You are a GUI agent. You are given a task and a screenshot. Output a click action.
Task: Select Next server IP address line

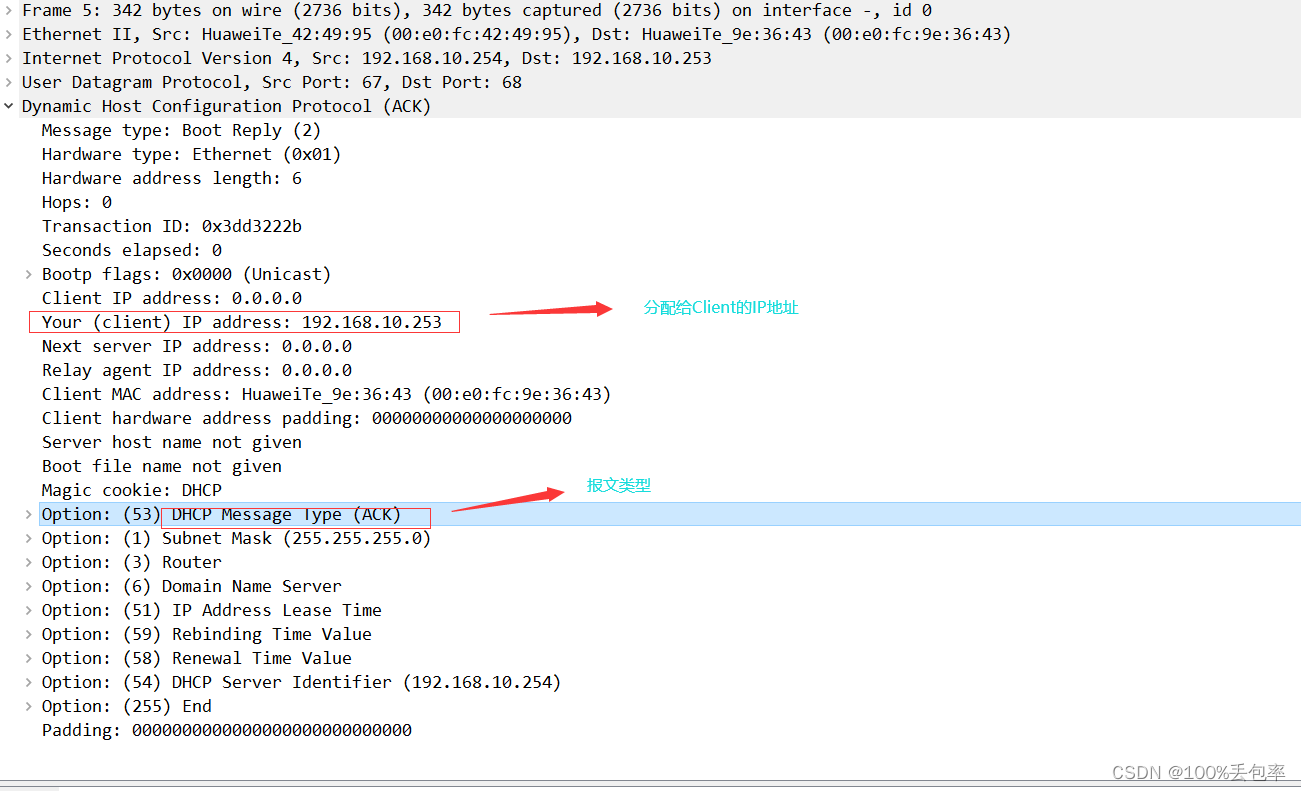(x=196, y=347)
